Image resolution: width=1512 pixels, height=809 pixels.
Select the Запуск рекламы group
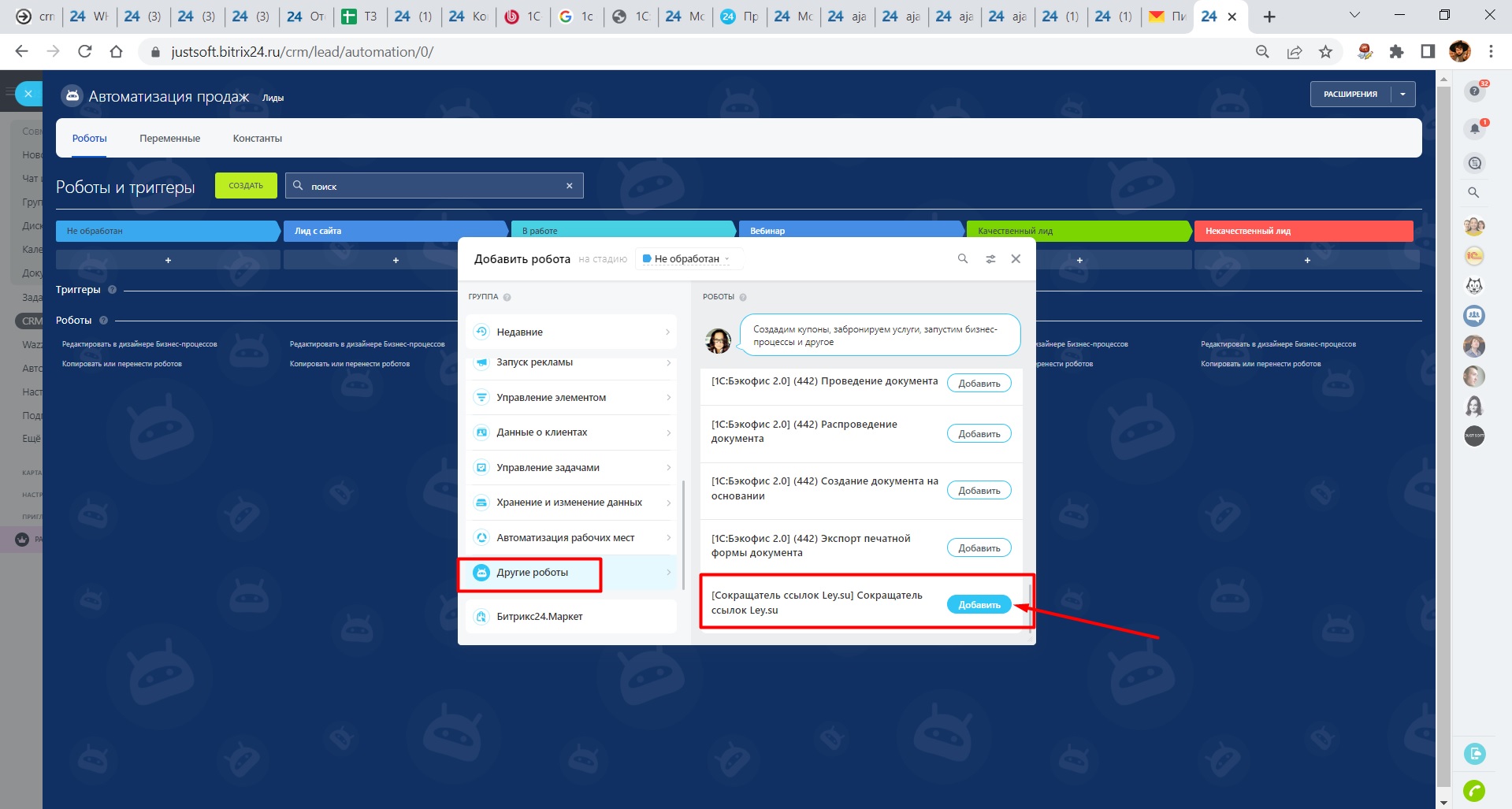(571, 362)
